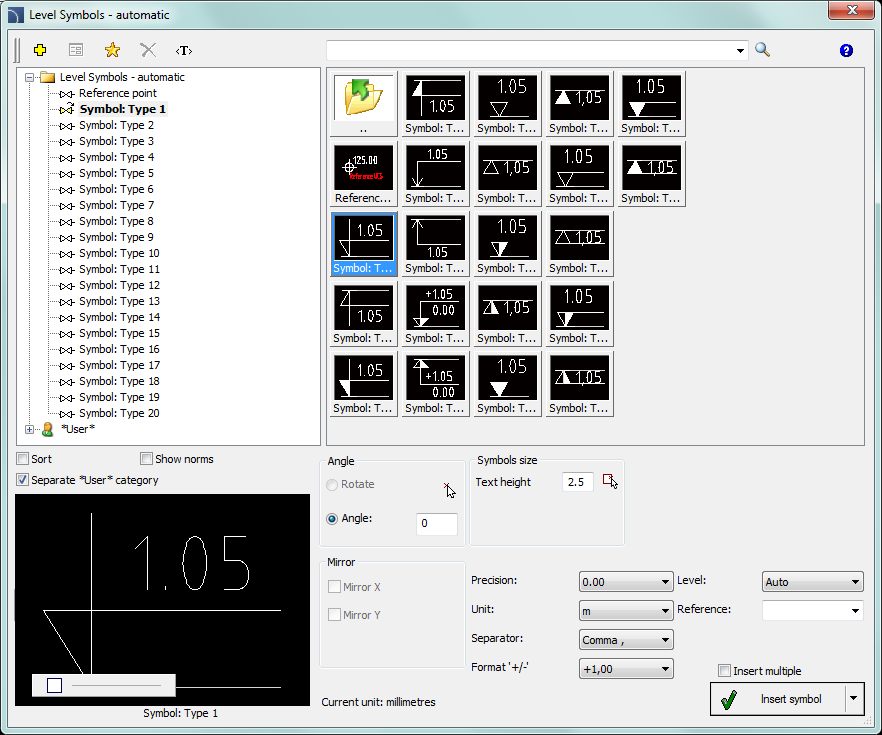Click the yellow plus add-new icon

point(40,50)
